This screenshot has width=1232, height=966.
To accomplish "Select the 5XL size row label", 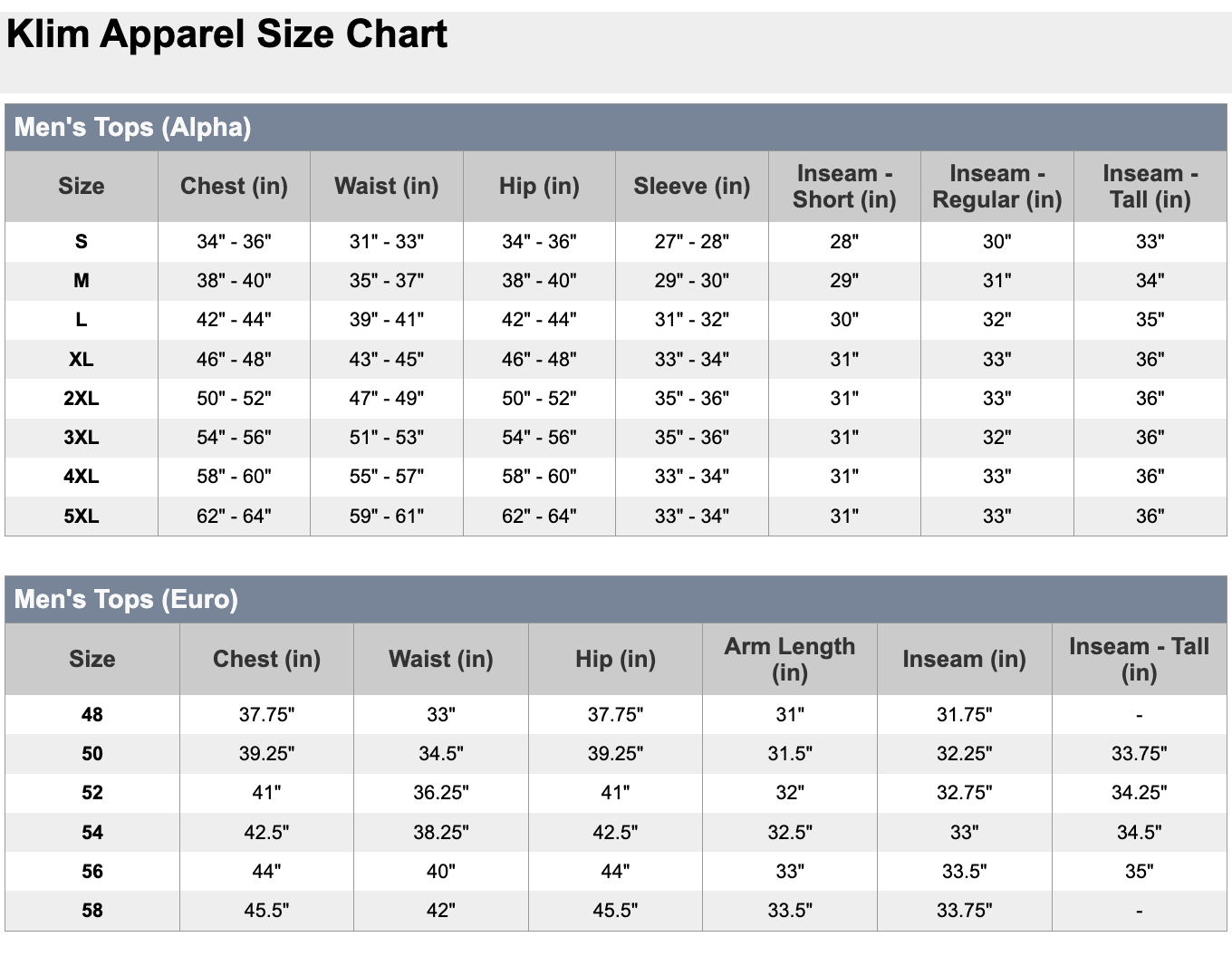I will pos(82,517).
